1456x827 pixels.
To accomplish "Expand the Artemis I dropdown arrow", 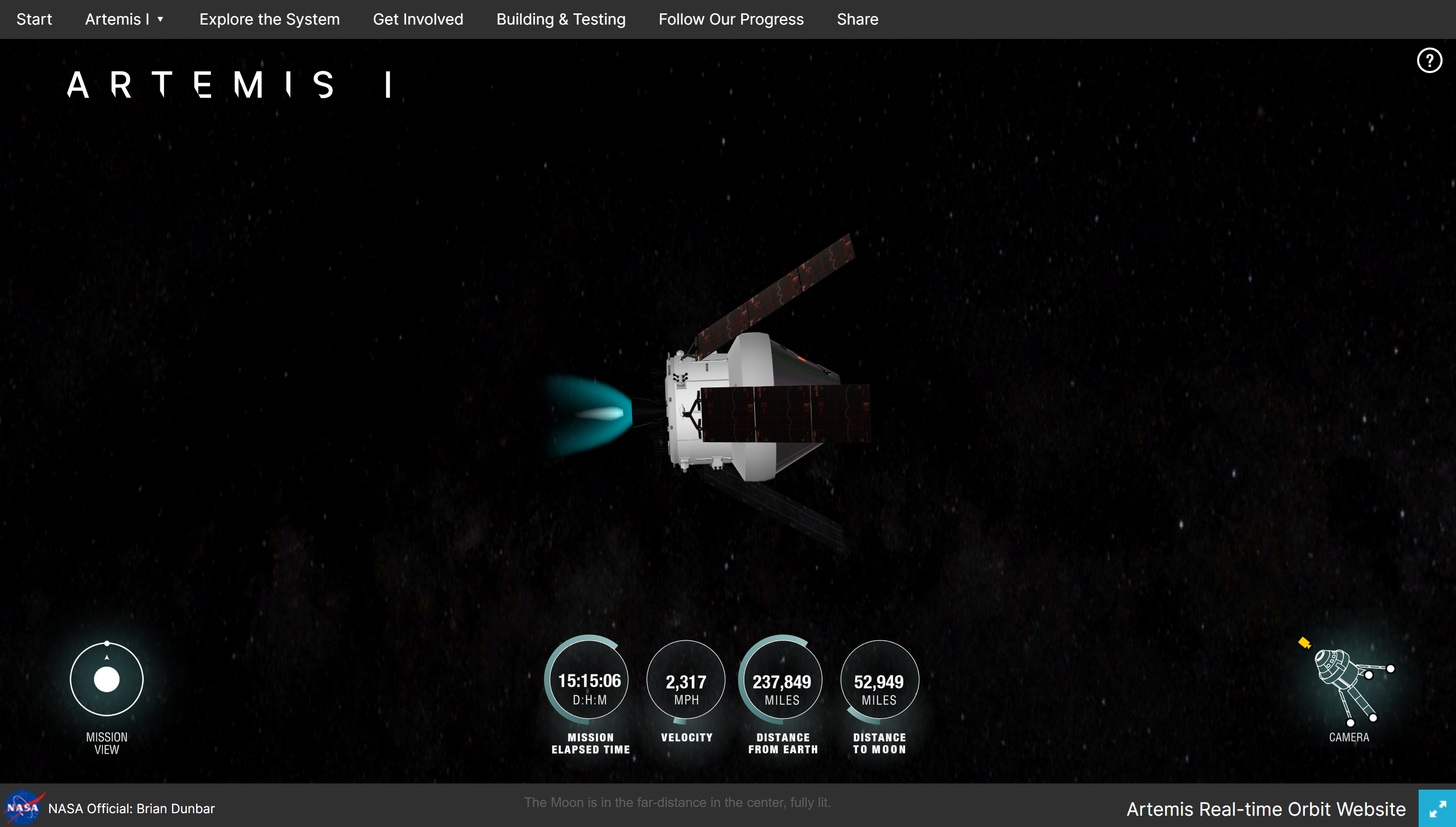I will pyautogui.click(x=161, y=19).
